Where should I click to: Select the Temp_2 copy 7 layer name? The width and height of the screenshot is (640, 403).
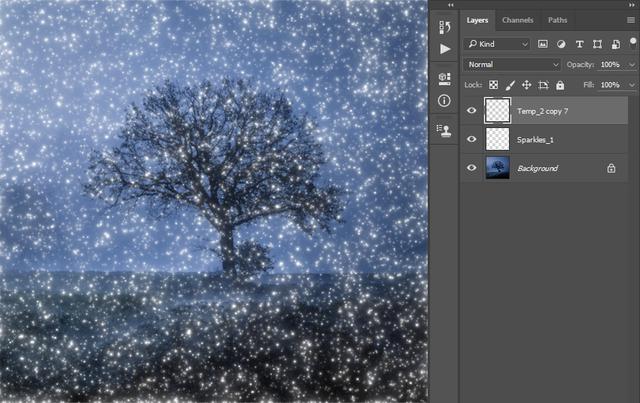[542, 111]
